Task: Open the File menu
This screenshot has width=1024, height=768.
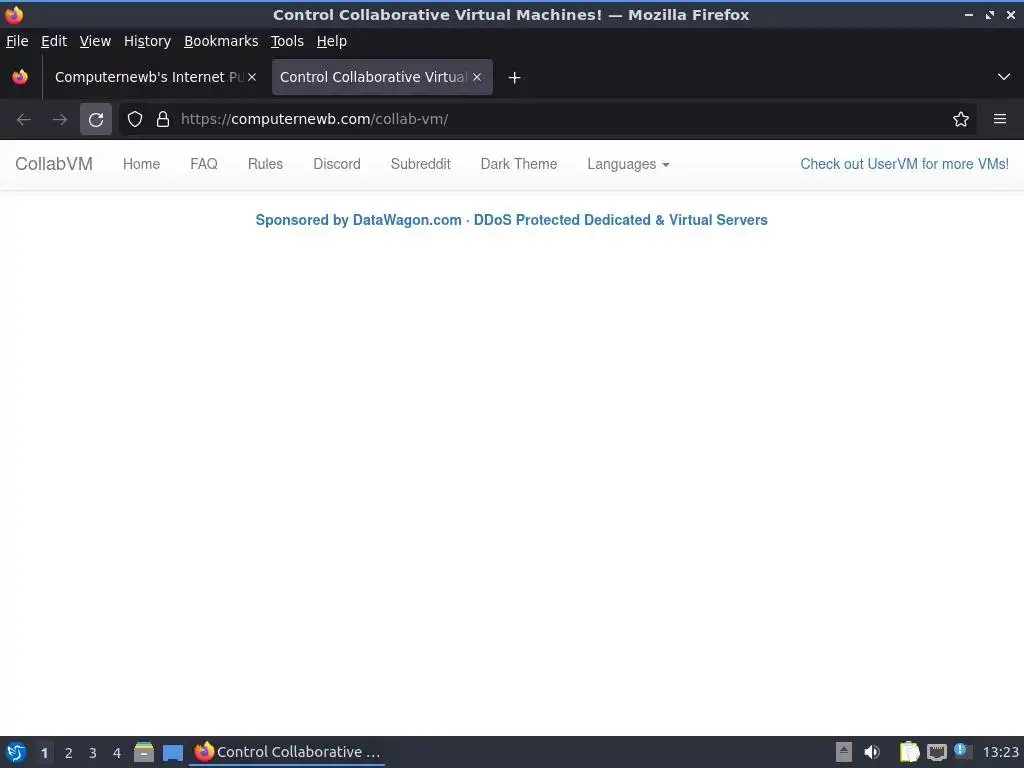Action: click(x=17, y=41)
